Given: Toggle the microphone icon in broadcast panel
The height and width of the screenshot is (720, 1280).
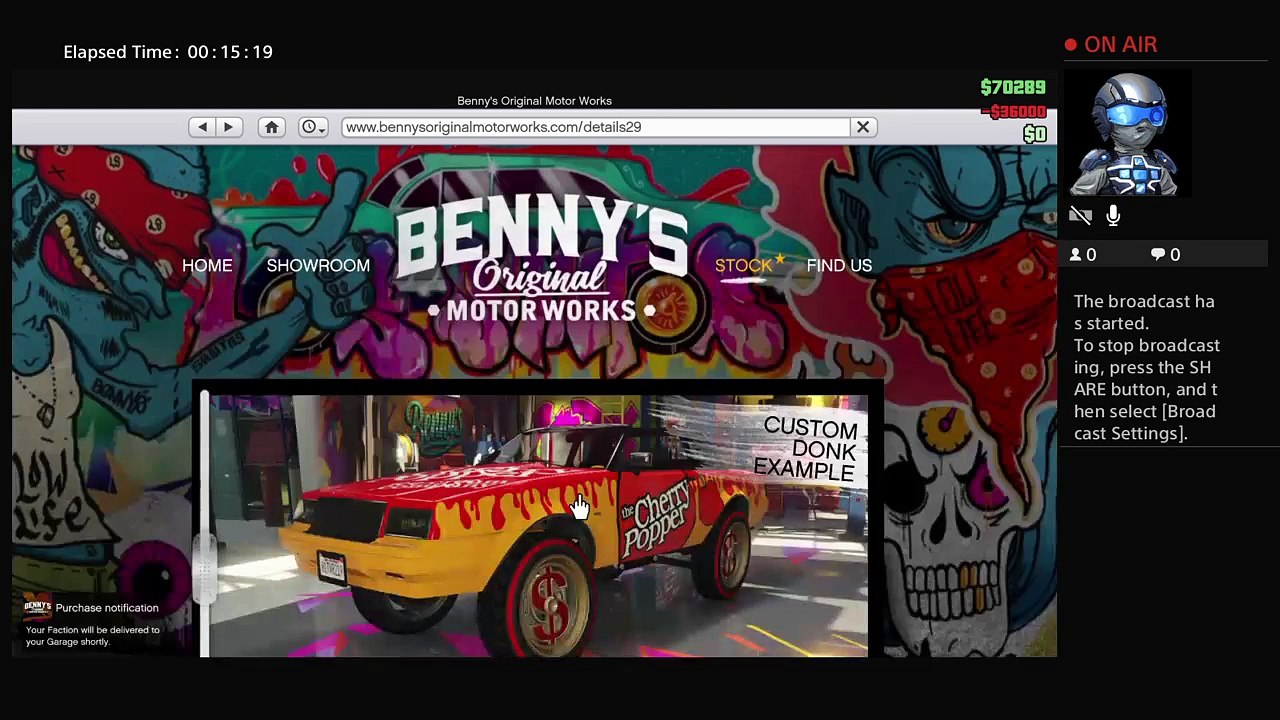Looking at the screenshot, I should coord(1113,216).
